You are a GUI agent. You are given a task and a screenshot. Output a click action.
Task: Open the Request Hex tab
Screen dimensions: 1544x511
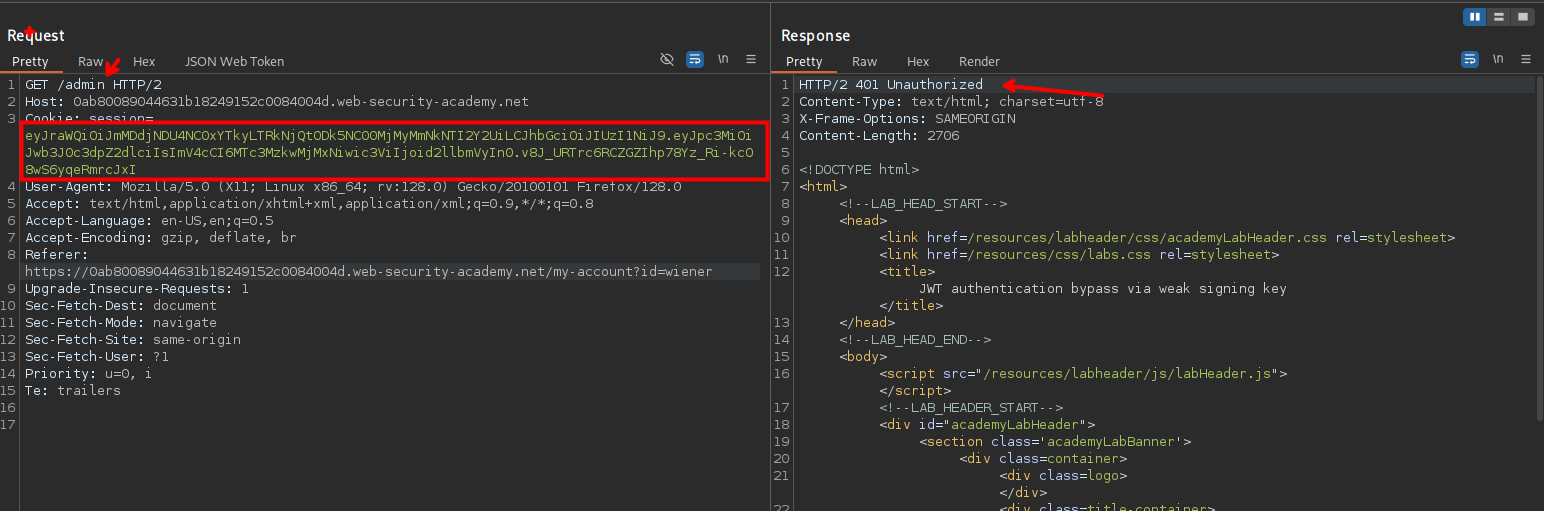[144, 62]
